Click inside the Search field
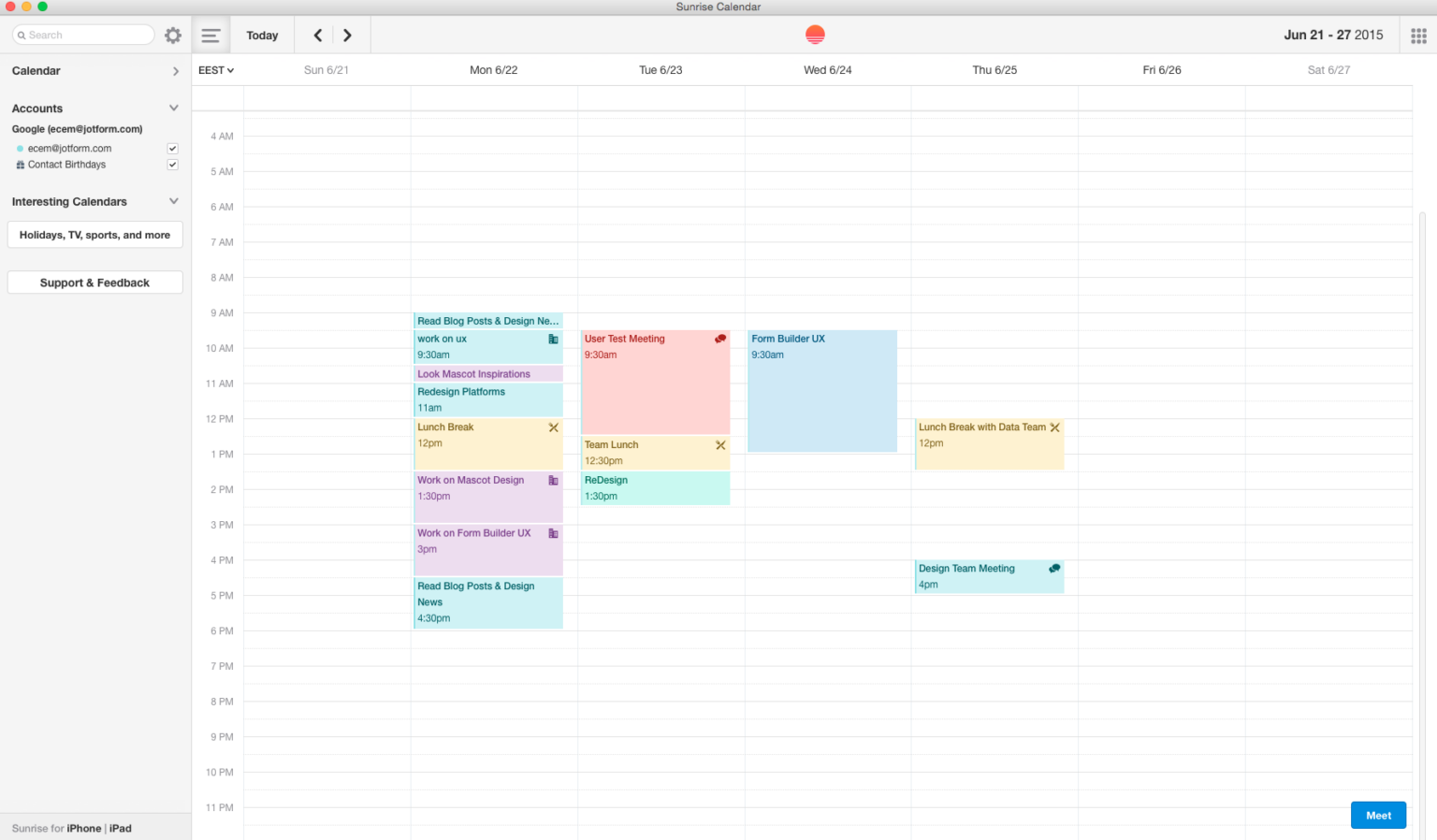1437x840 pixels. tap(82, 34)
